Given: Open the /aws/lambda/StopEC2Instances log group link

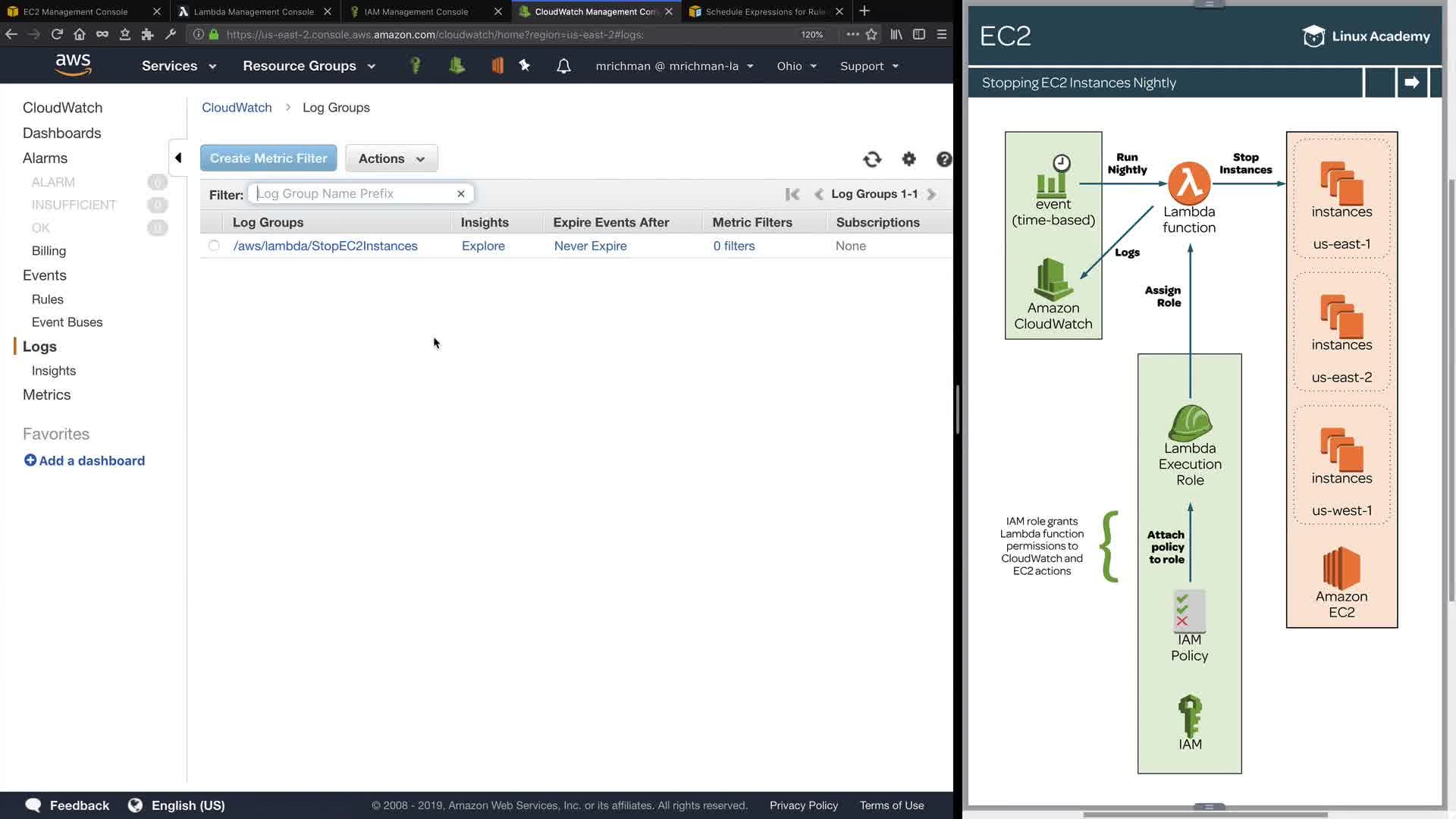Looking at the screenshot, I should point(325,246).
